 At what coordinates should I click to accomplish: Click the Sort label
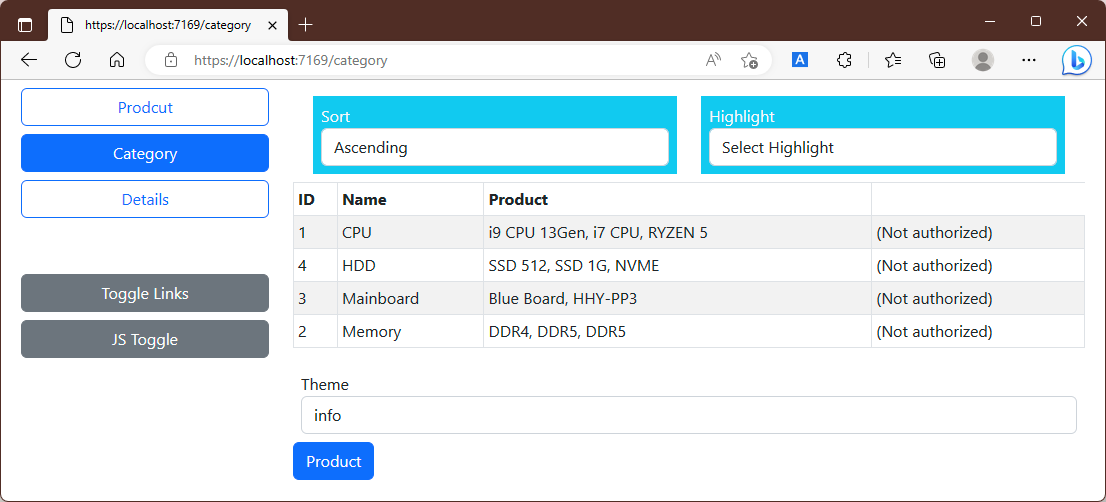click(x=336, y=116)
